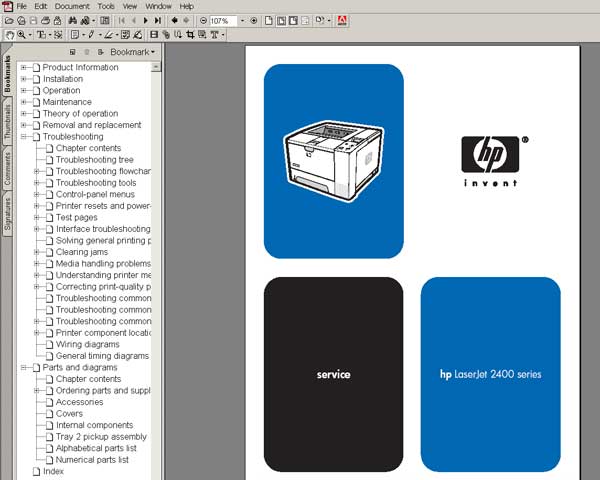Select the Article tool
Image resolution: width=600 pixels, height=480 pixels.
coord(178,35)
